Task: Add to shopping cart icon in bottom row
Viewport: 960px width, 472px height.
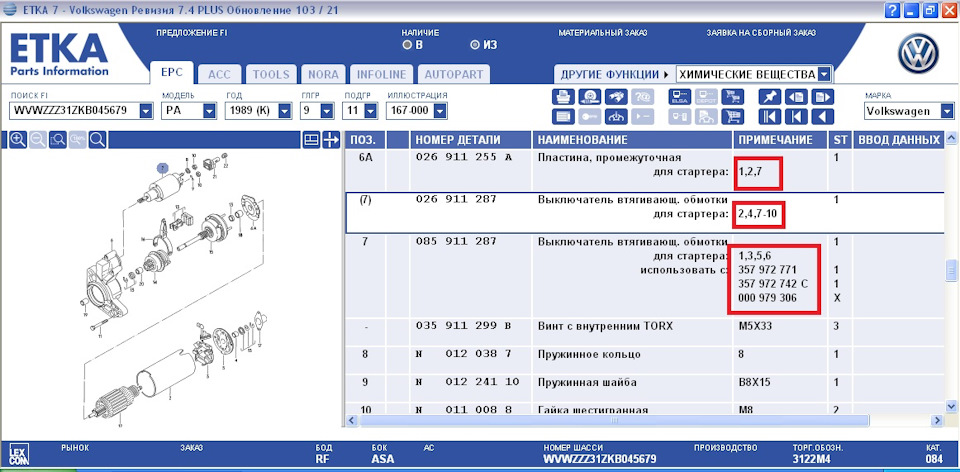Action: click(x=733, y=116)
